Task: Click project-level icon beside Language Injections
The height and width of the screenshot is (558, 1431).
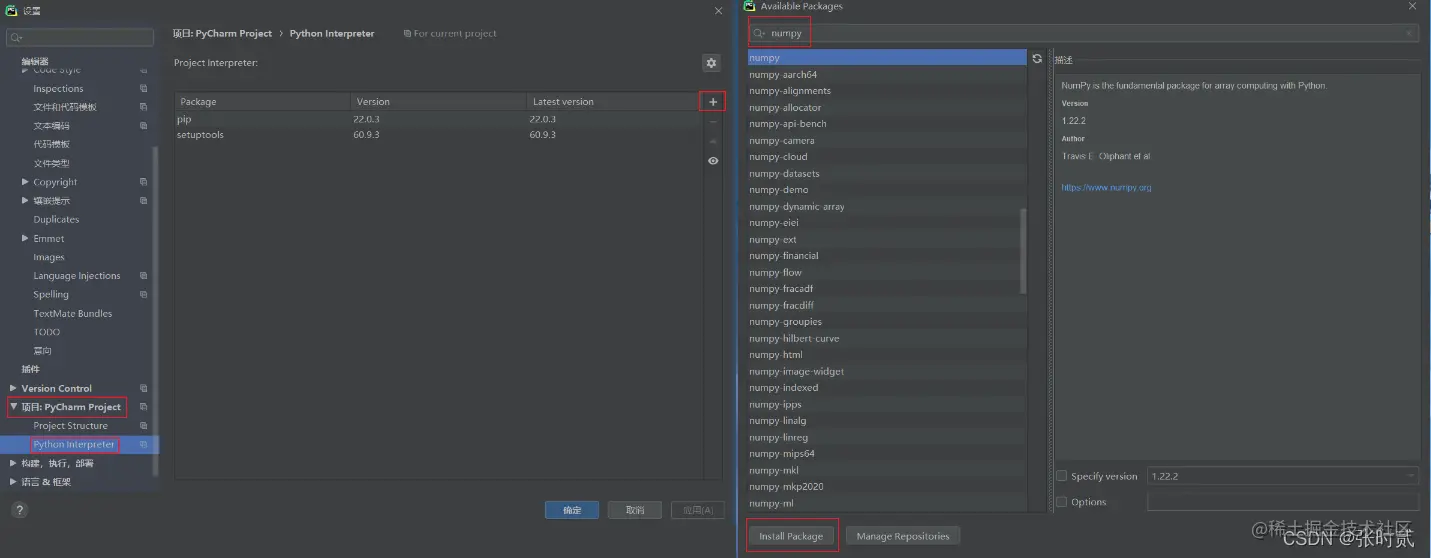Action: tap(143, 276)
